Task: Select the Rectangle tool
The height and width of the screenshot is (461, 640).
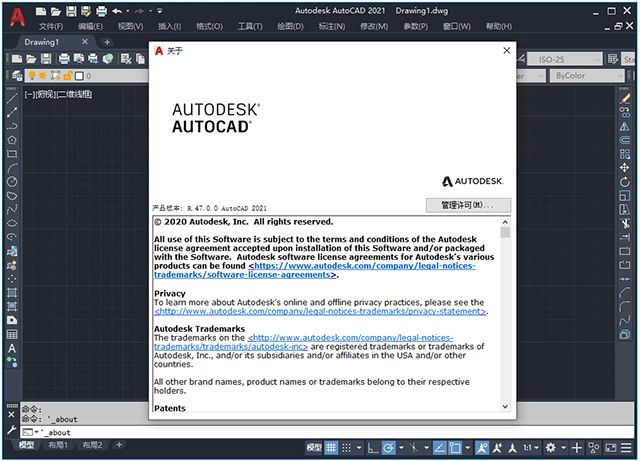Action: point(12,154)
